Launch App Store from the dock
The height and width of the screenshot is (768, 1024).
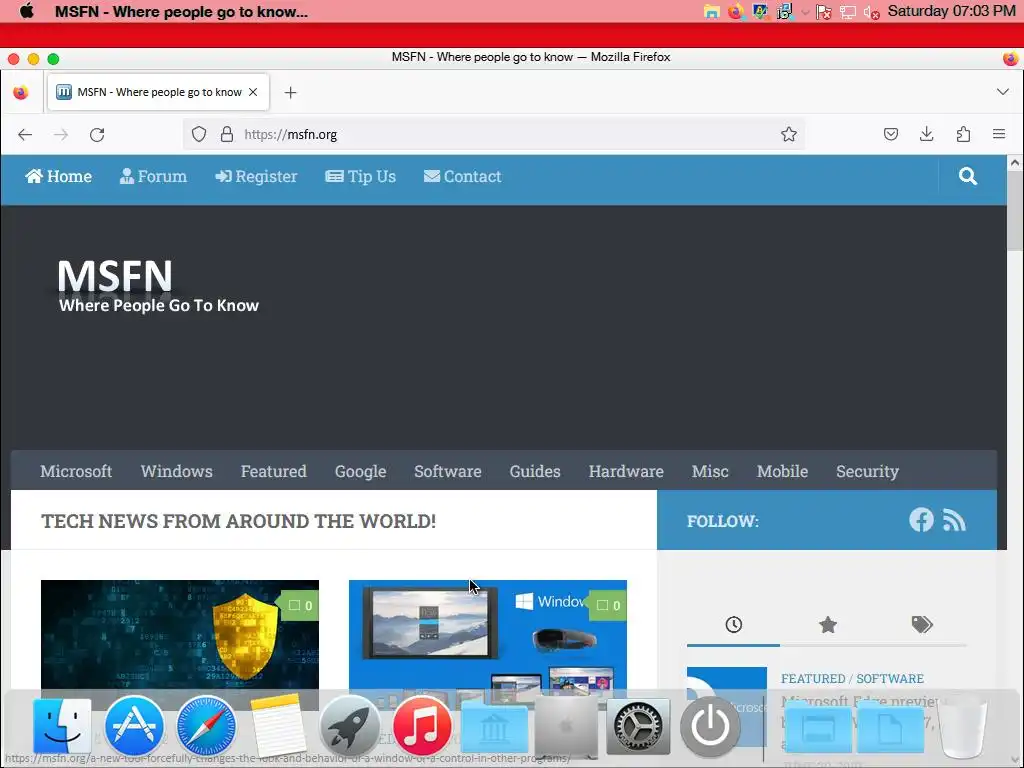point(135,726)
